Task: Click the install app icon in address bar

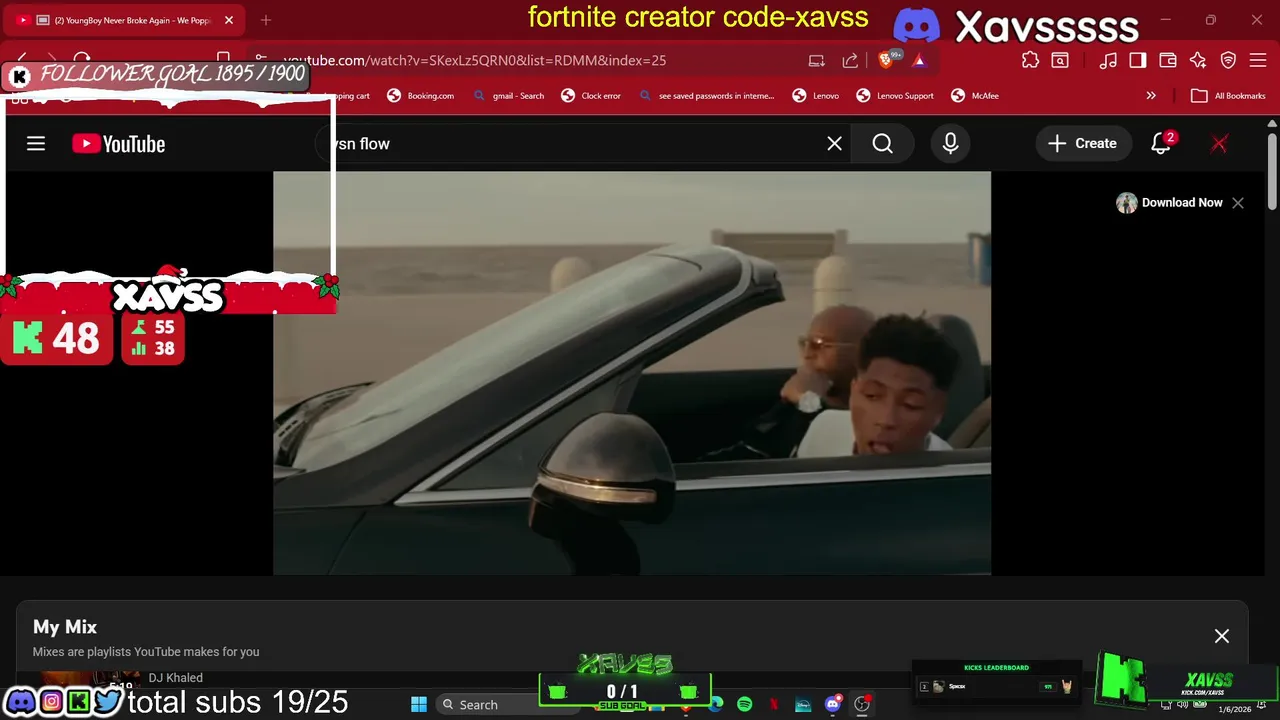Action: click(817, 60)
